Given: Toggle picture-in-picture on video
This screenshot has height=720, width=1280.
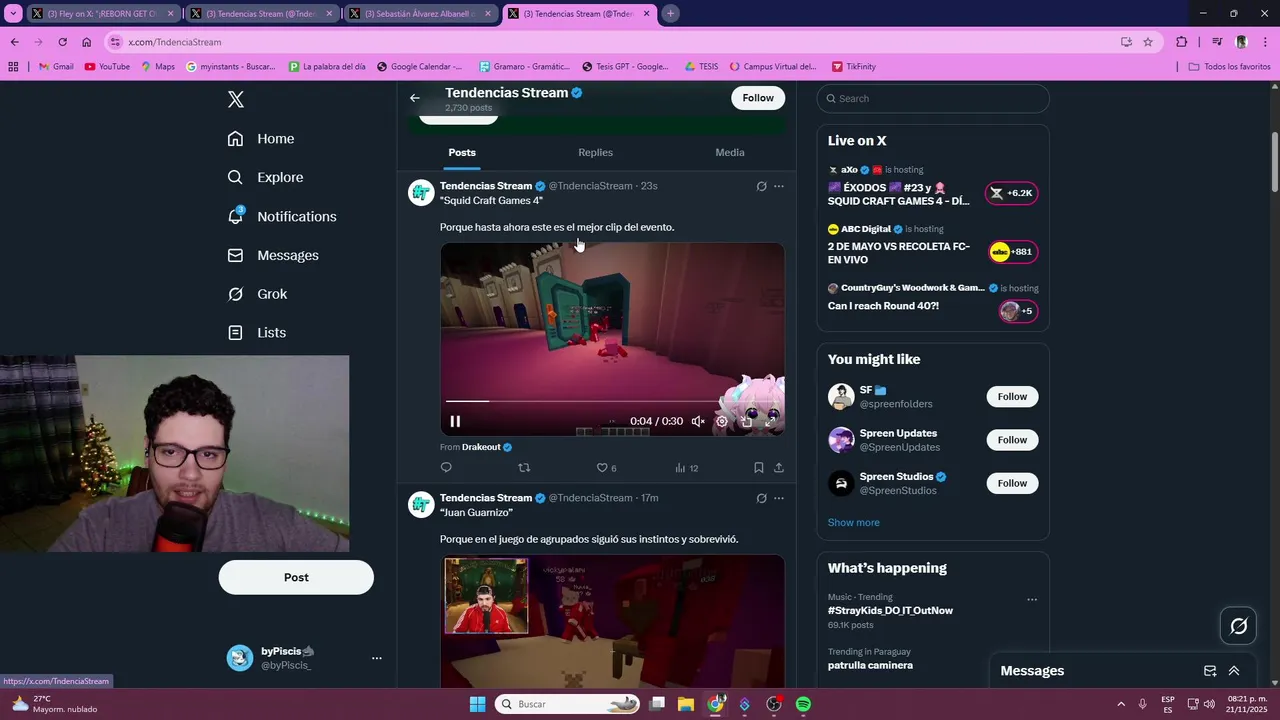Looking at the screenshot, I should click(x=746, y=421).
